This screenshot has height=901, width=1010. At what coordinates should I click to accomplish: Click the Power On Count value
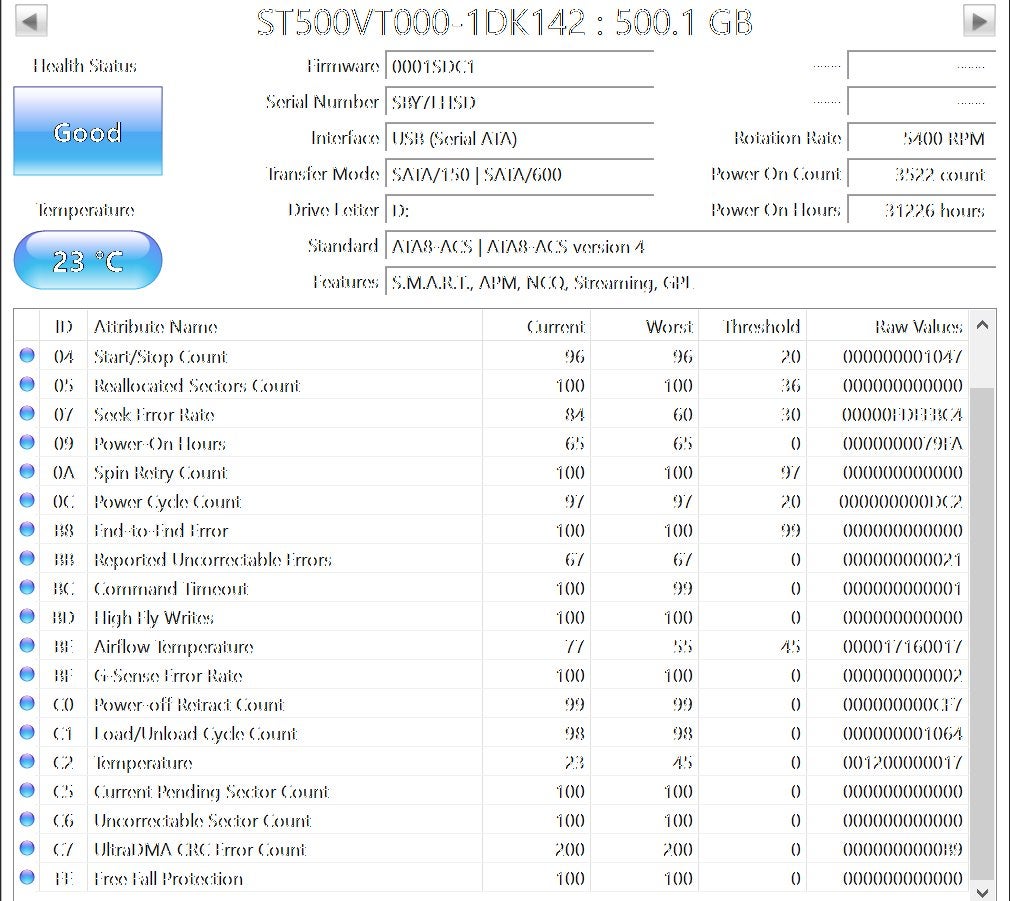click(x=922, y=175)
